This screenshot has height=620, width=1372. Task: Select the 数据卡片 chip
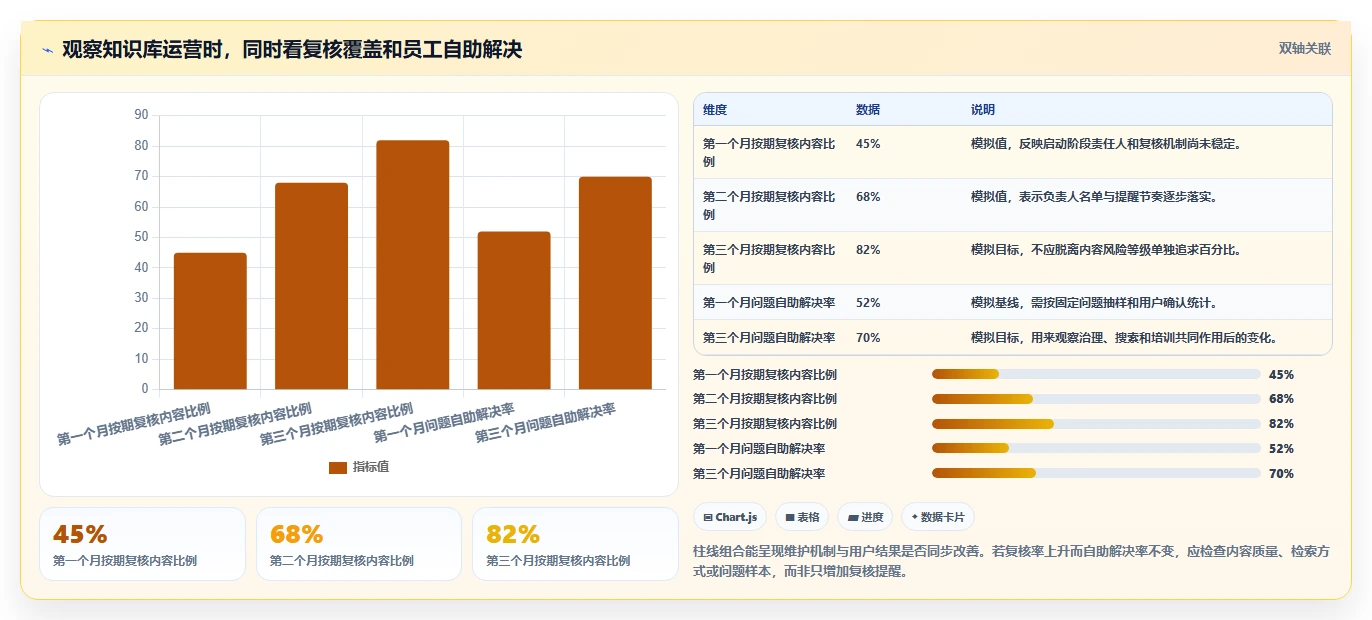tap(937, 517)
